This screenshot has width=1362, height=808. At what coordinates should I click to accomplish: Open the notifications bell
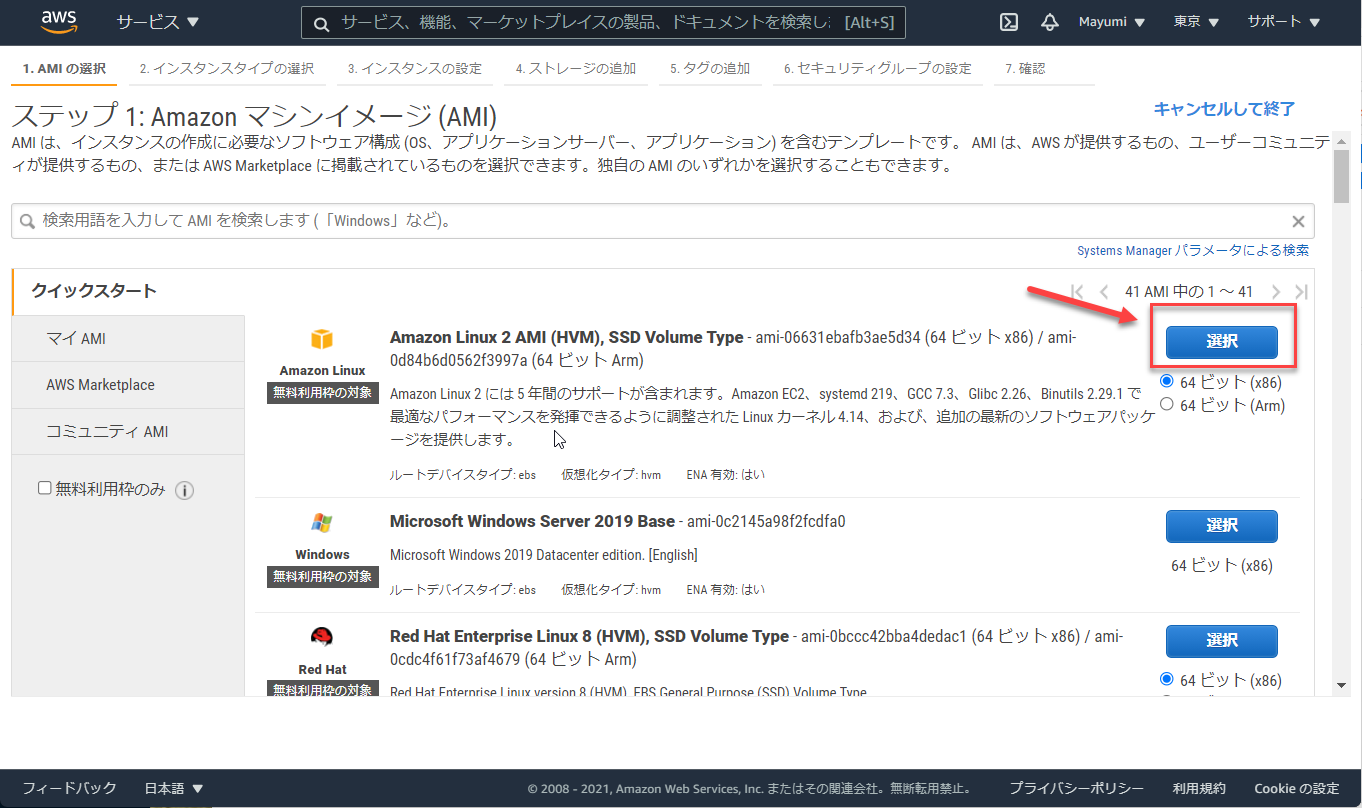(1049, 22)
